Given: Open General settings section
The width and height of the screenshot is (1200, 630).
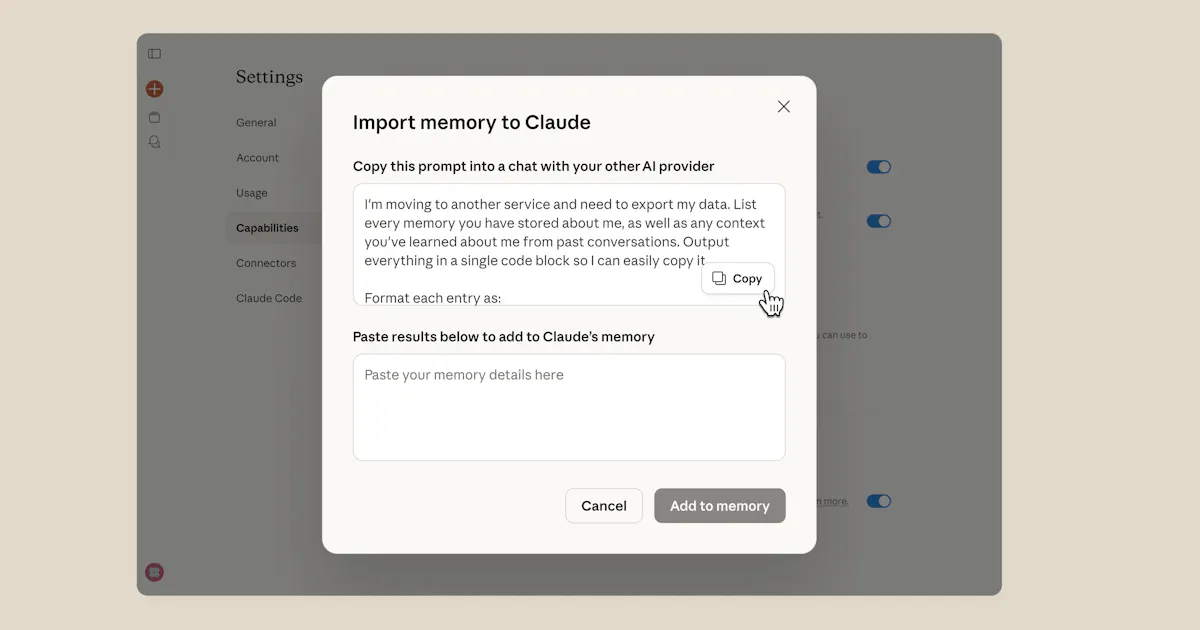Looking at the screenshot, I should click(x=256, y=123).
